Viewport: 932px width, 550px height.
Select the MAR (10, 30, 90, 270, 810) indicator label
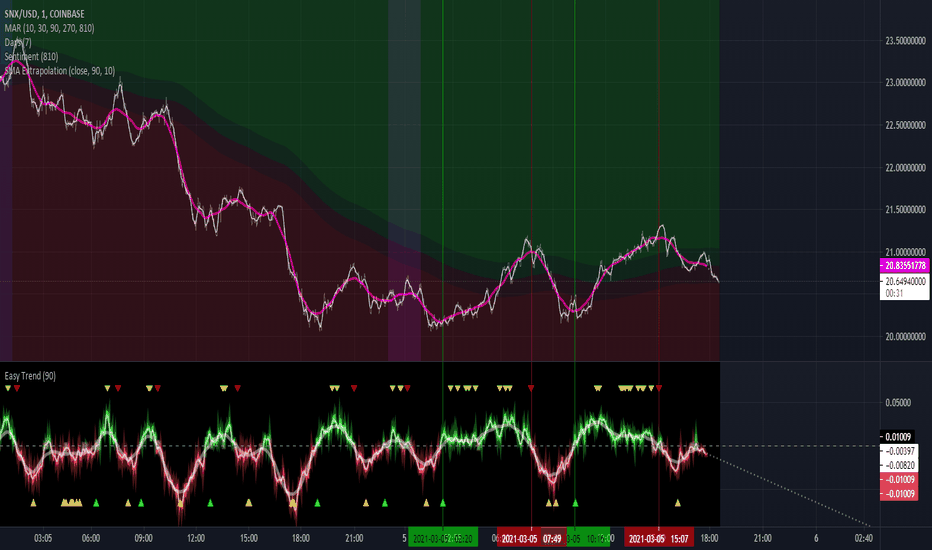(x=49, y=28)
